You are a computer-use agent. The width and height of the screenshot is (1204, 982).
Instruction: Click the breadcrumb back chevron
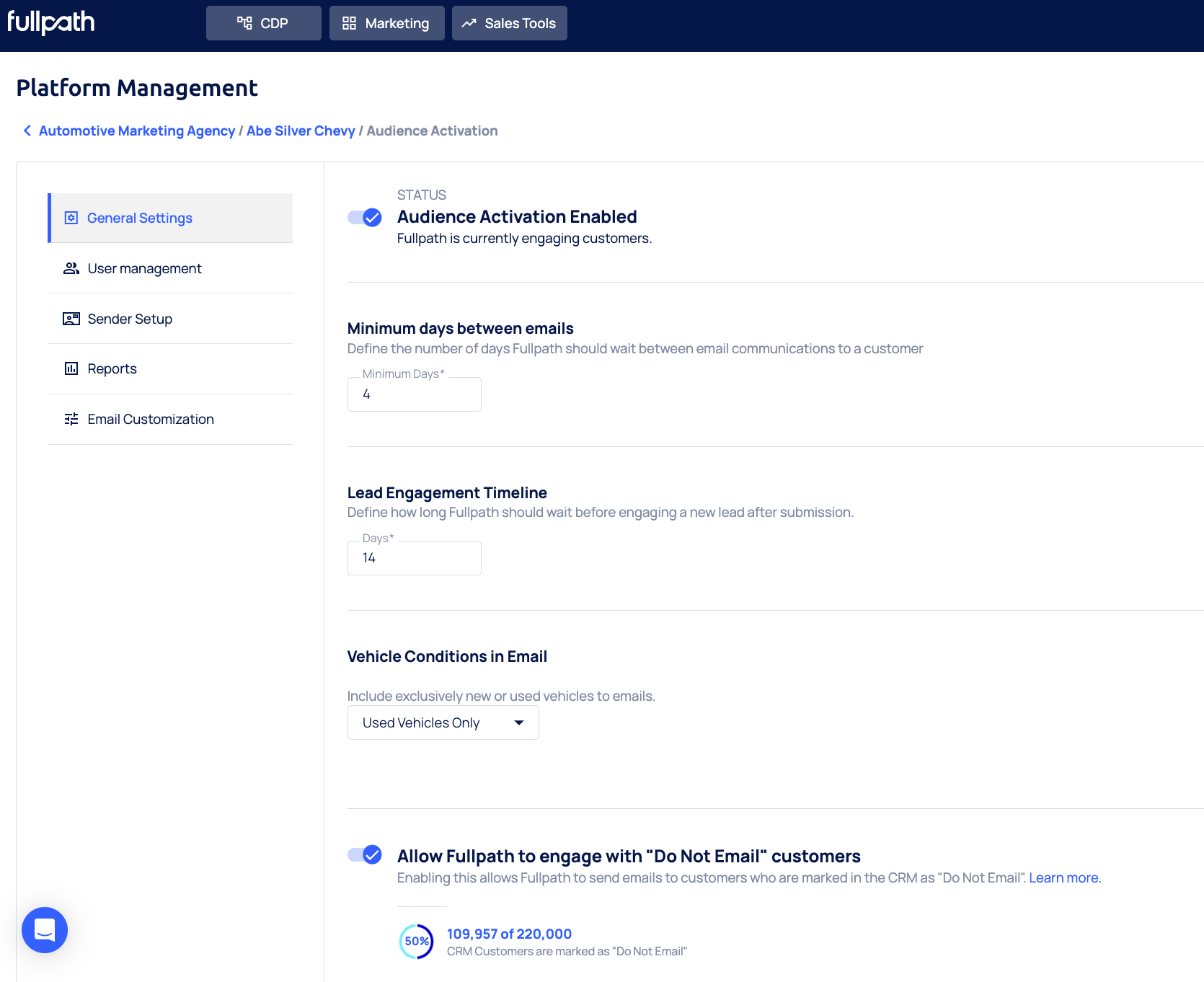click(x=27, y=131)
